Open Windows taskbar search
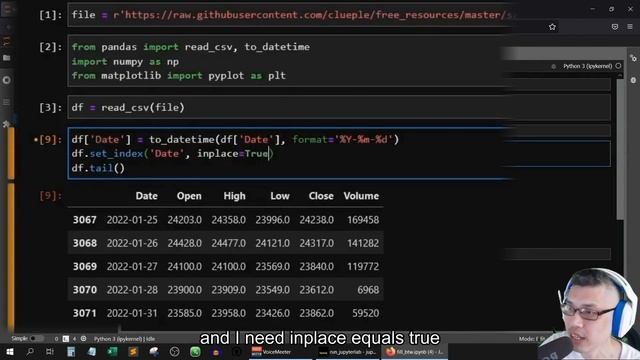 (x=30, y=351)
